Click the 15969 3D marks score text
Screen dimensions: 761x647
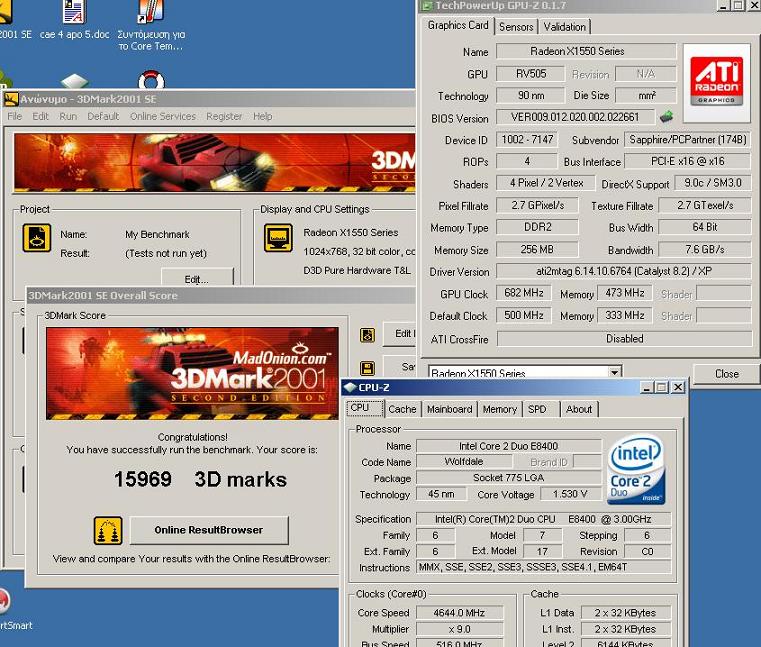[200, 480]
